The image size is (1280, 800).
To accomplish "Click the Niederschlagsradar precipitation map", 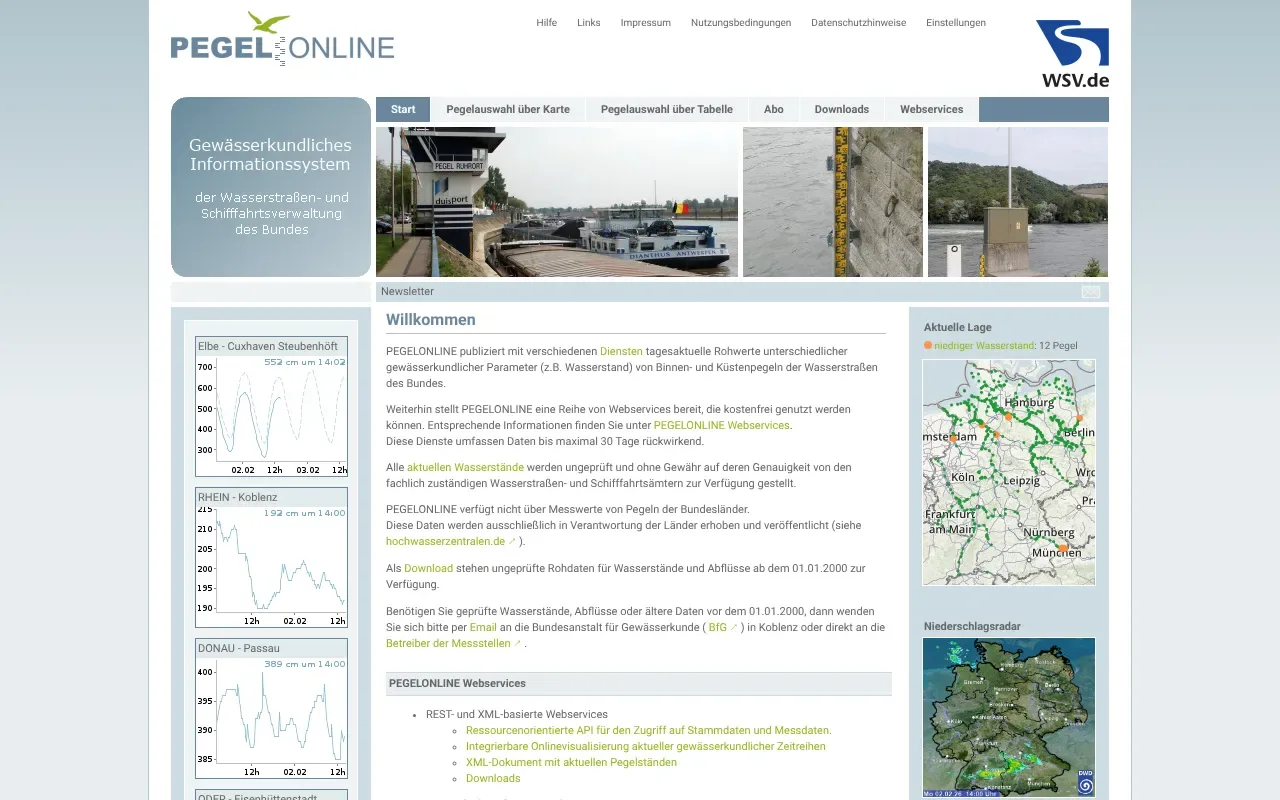I will [1008, 716].
